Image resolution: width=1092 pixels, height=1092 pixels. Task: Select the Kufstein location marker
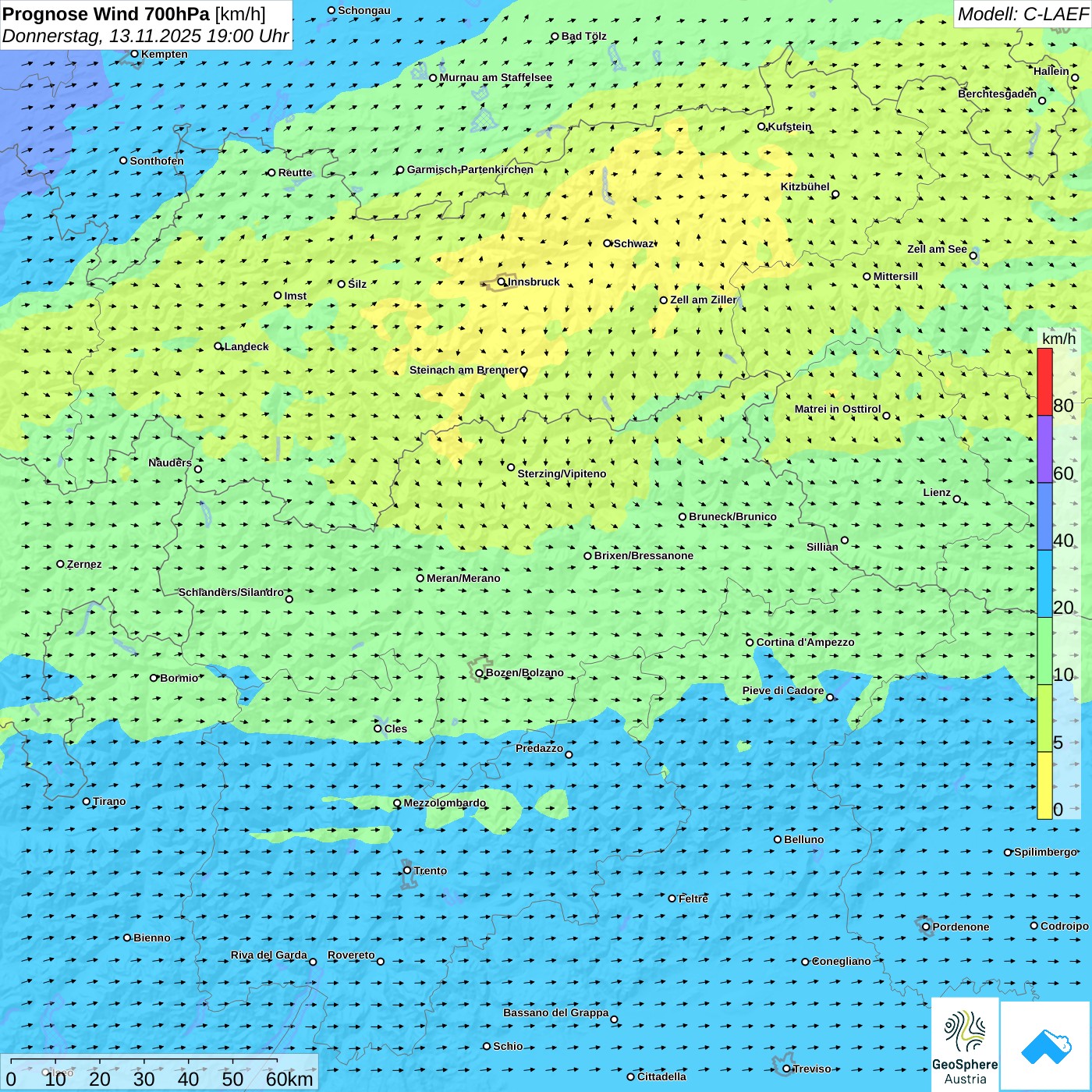(762, 126)
